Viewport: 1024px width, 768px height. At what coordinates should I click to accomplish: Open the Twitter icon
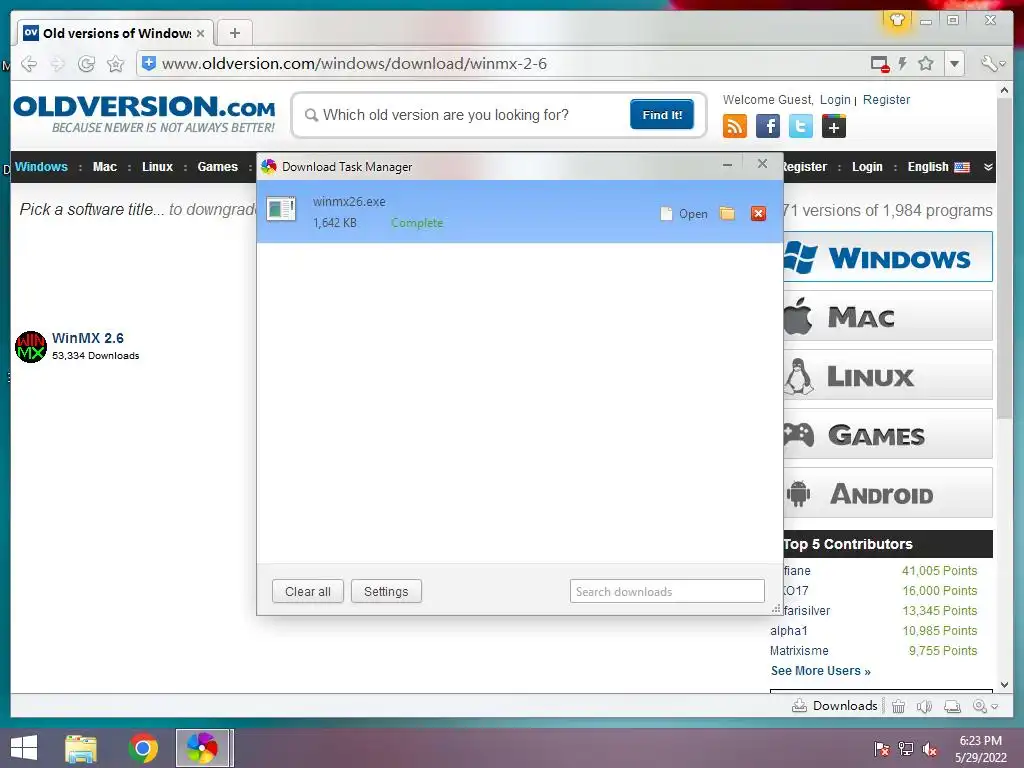click(x=801, y=126)
